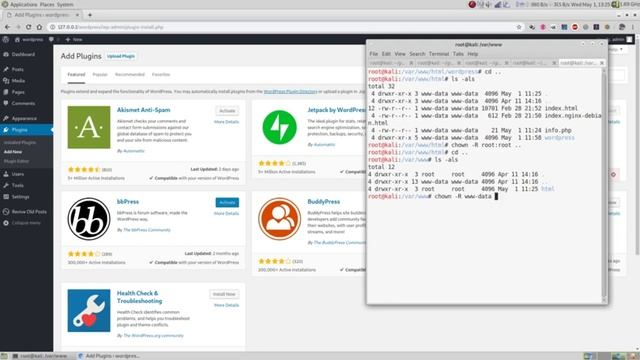Open Plugin Editor submenu item
640x360 pixels.
tap(16, 161)
